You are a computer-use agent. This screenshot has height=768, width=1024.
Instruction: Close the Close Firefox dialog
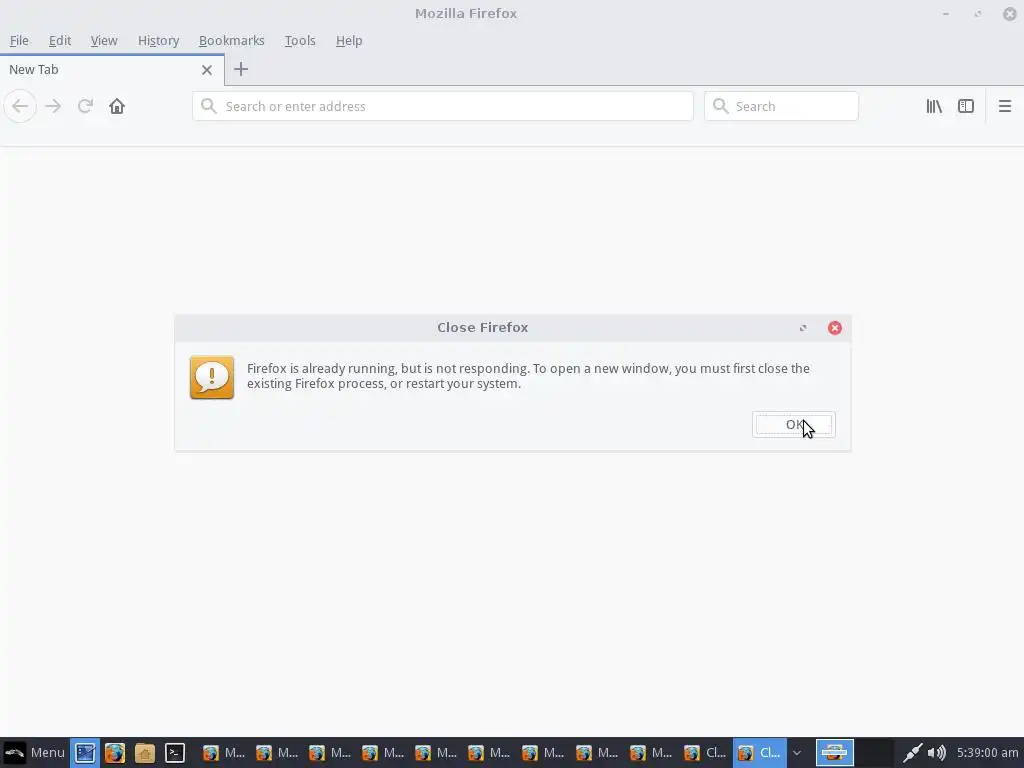[x=835, y=328]
